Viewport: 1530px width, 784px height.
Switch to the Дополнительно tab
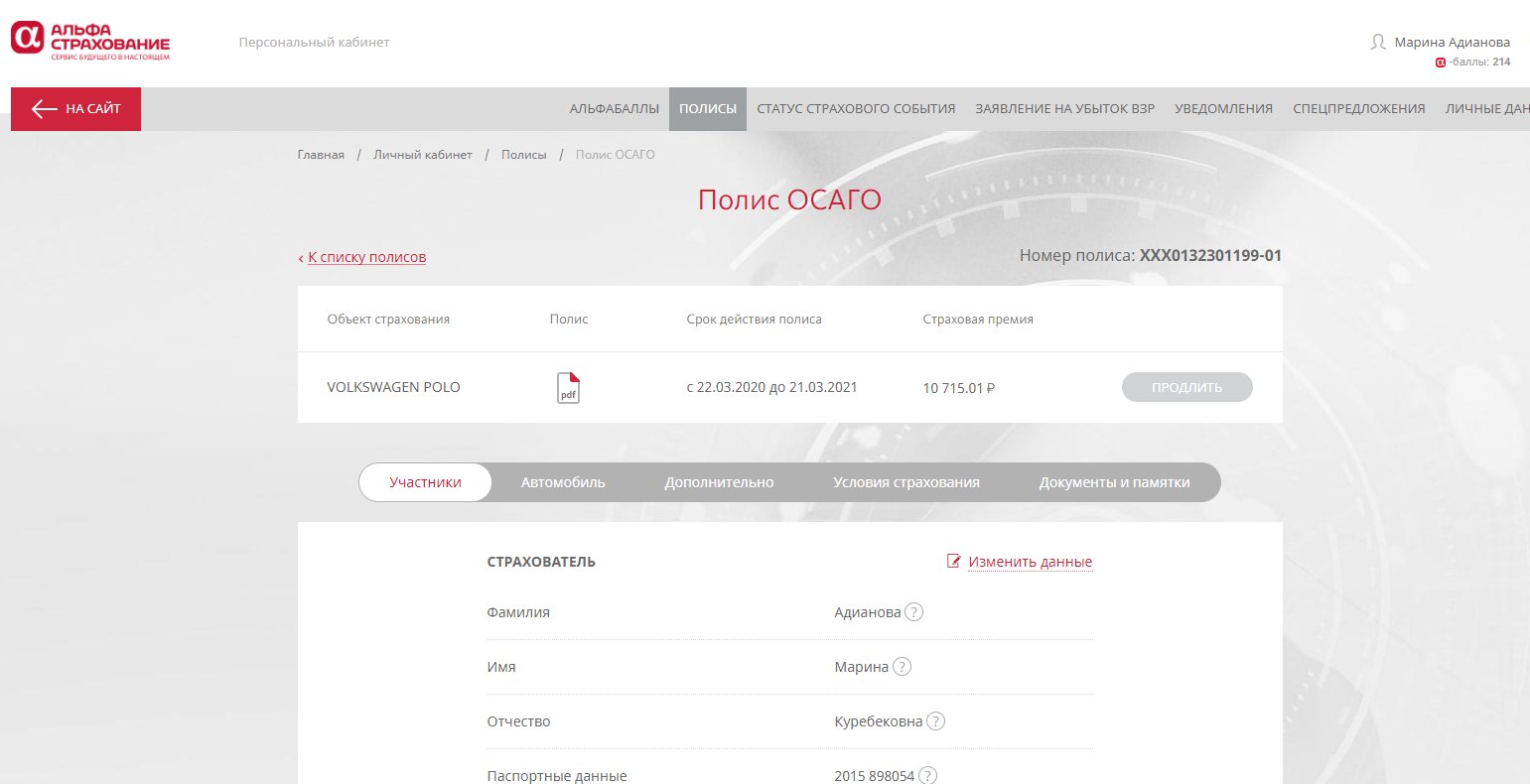[719, 482]
